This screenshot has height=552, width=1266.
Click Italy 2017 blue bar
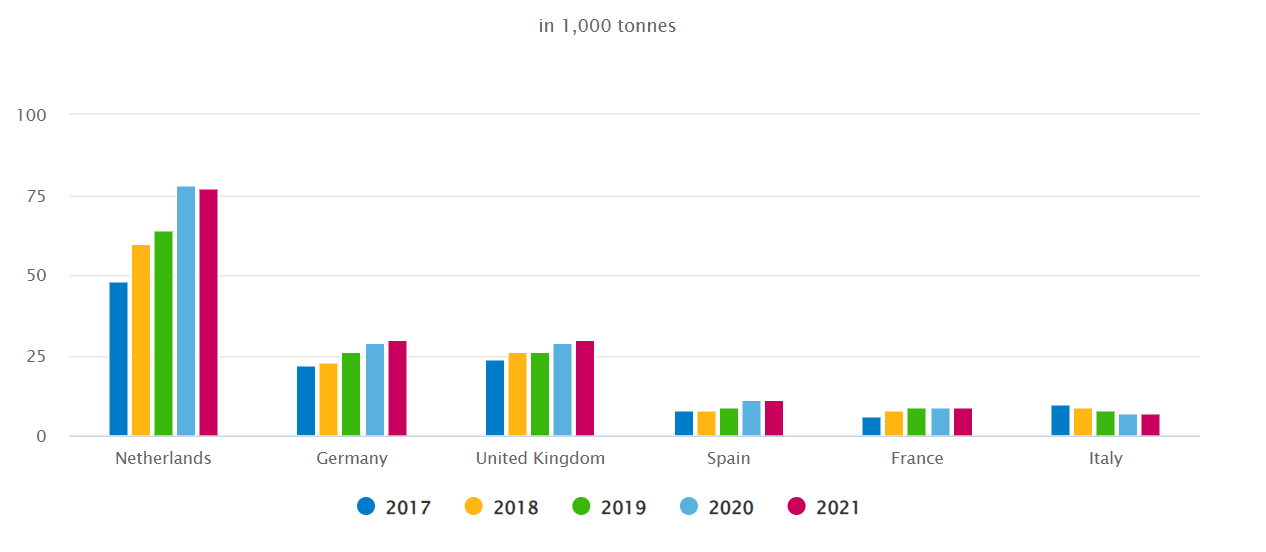[x=1060, y=421]
